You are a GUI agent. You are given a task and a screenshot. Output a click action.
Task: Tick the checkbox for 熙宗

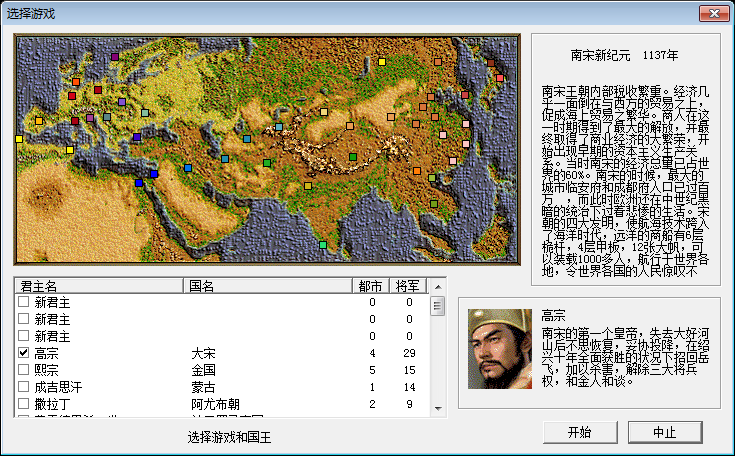23,369
